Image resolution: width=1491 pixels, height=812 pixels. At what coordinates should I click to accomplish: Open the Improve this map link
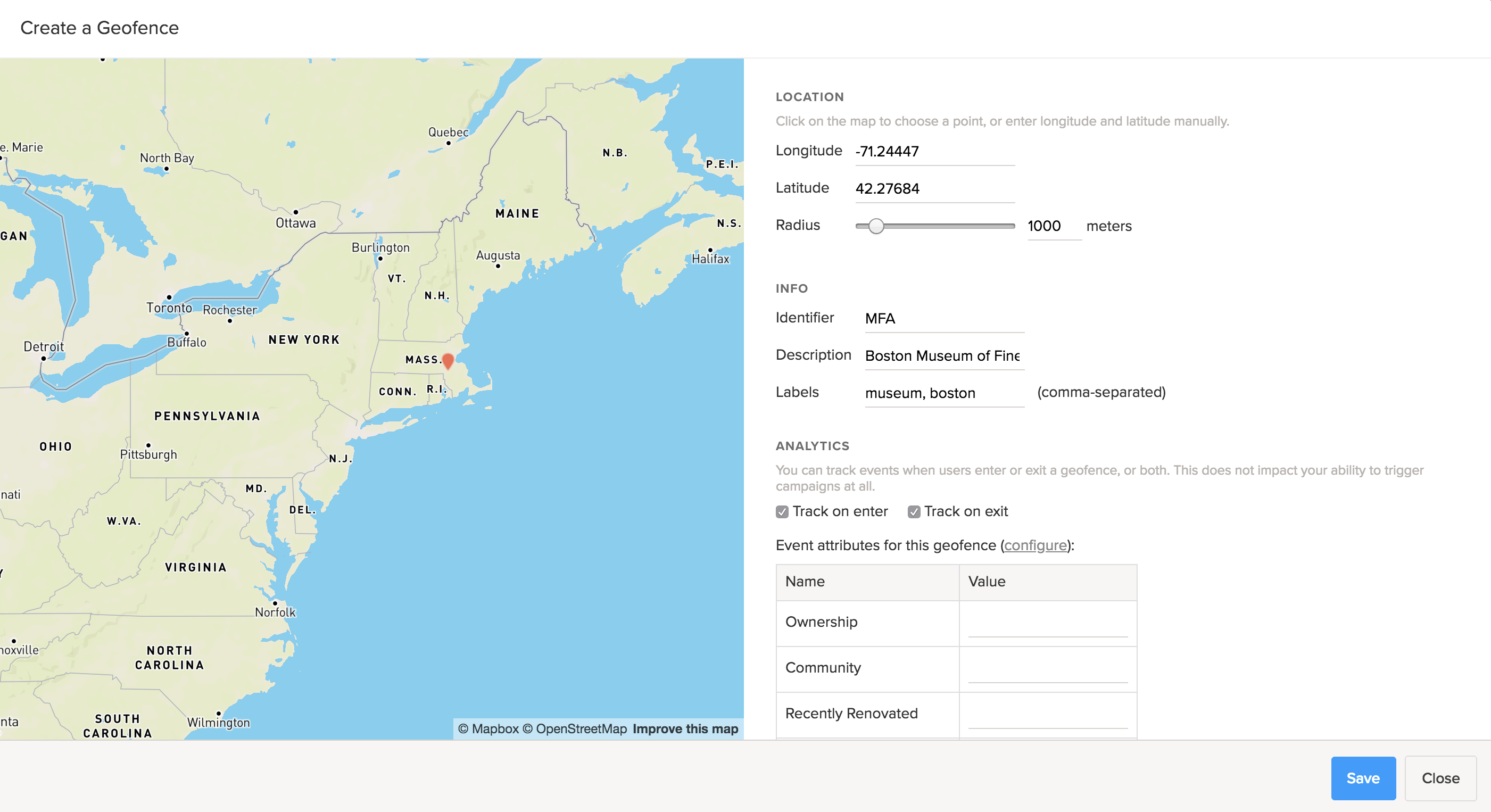[x=685, y=728]
